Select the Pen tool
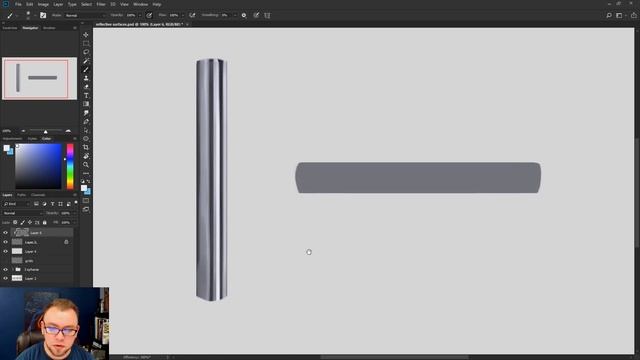 86,122
